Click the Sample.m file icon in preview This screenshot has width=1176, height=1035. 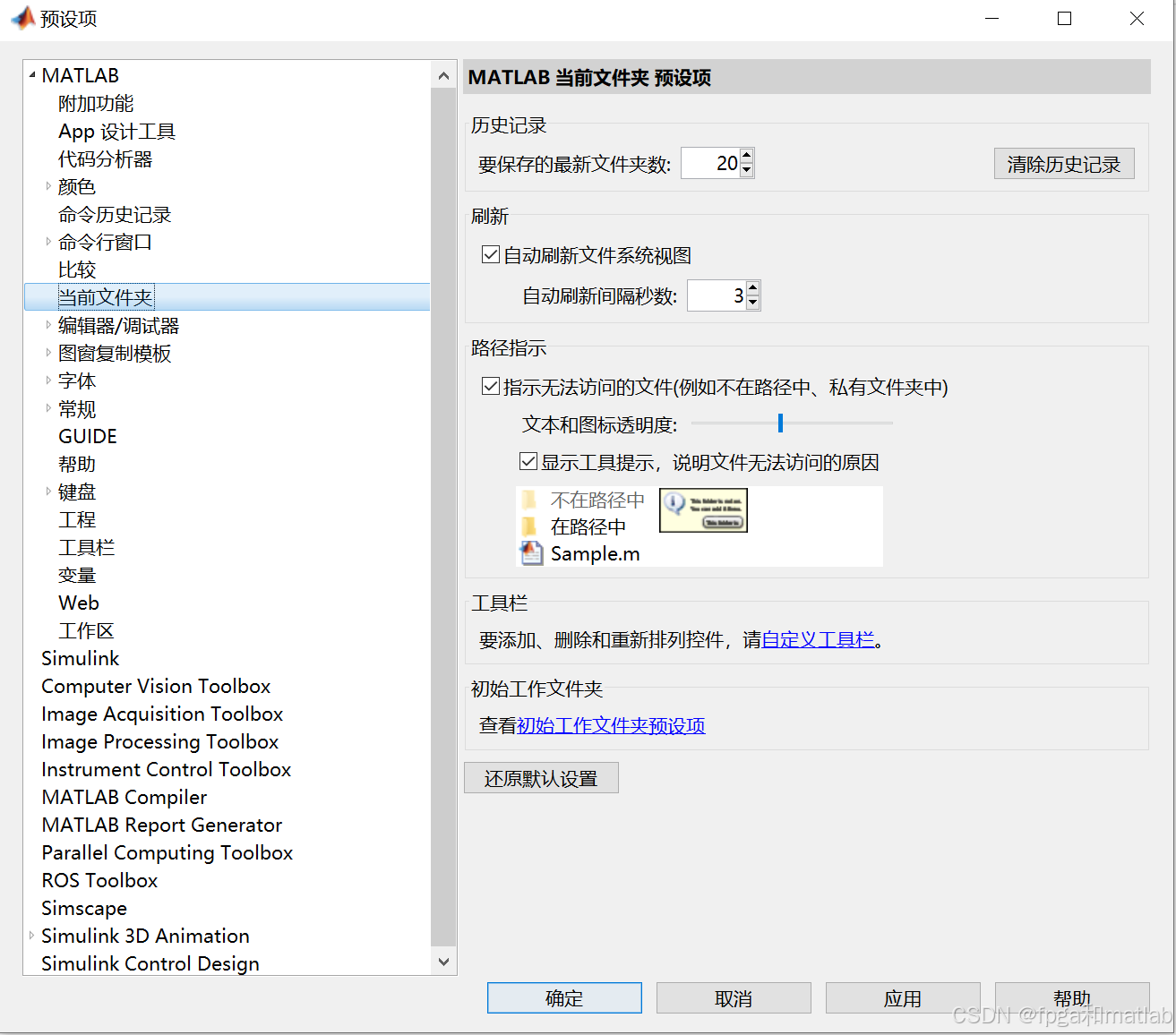point(532,553)
